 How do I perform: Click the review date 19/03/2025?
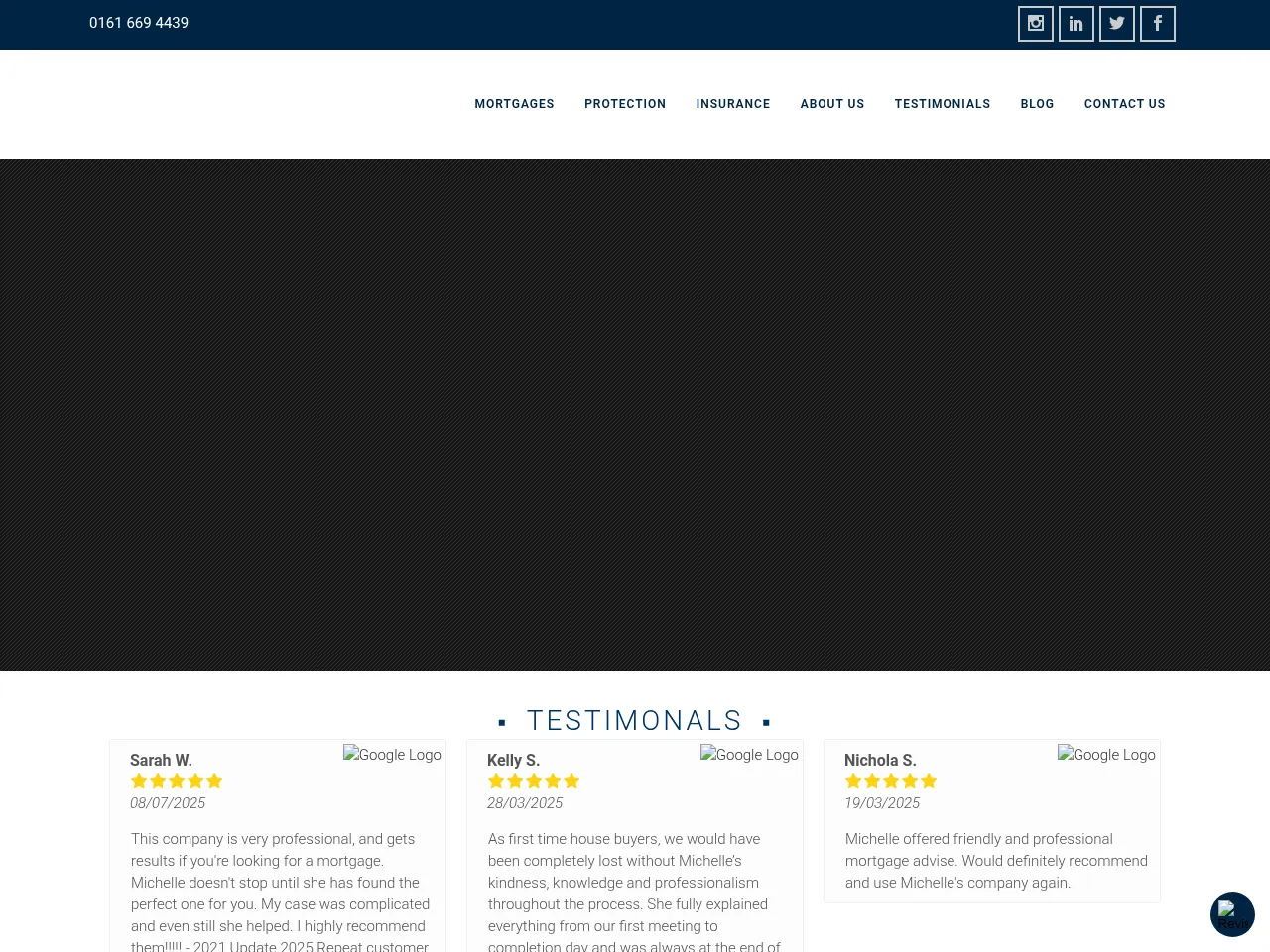click(882, 803)
